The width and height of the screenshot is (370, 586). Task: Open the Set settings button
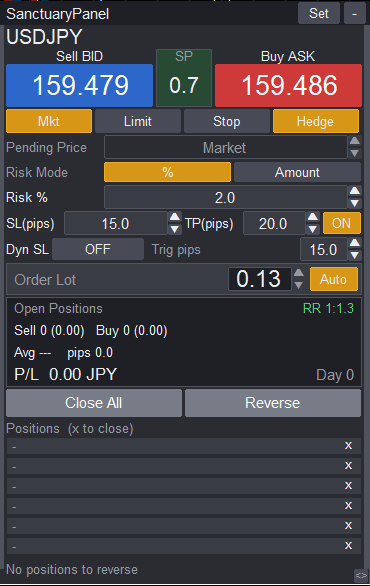pyautogui.click(x=319, y=13)
